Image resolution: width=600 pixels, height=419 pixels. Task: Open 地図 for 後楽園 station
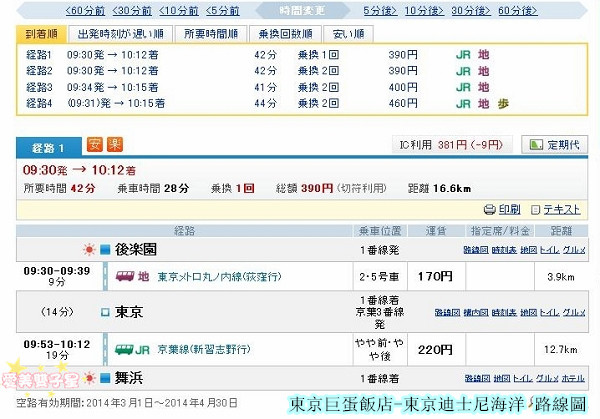(x=528, y=250)
